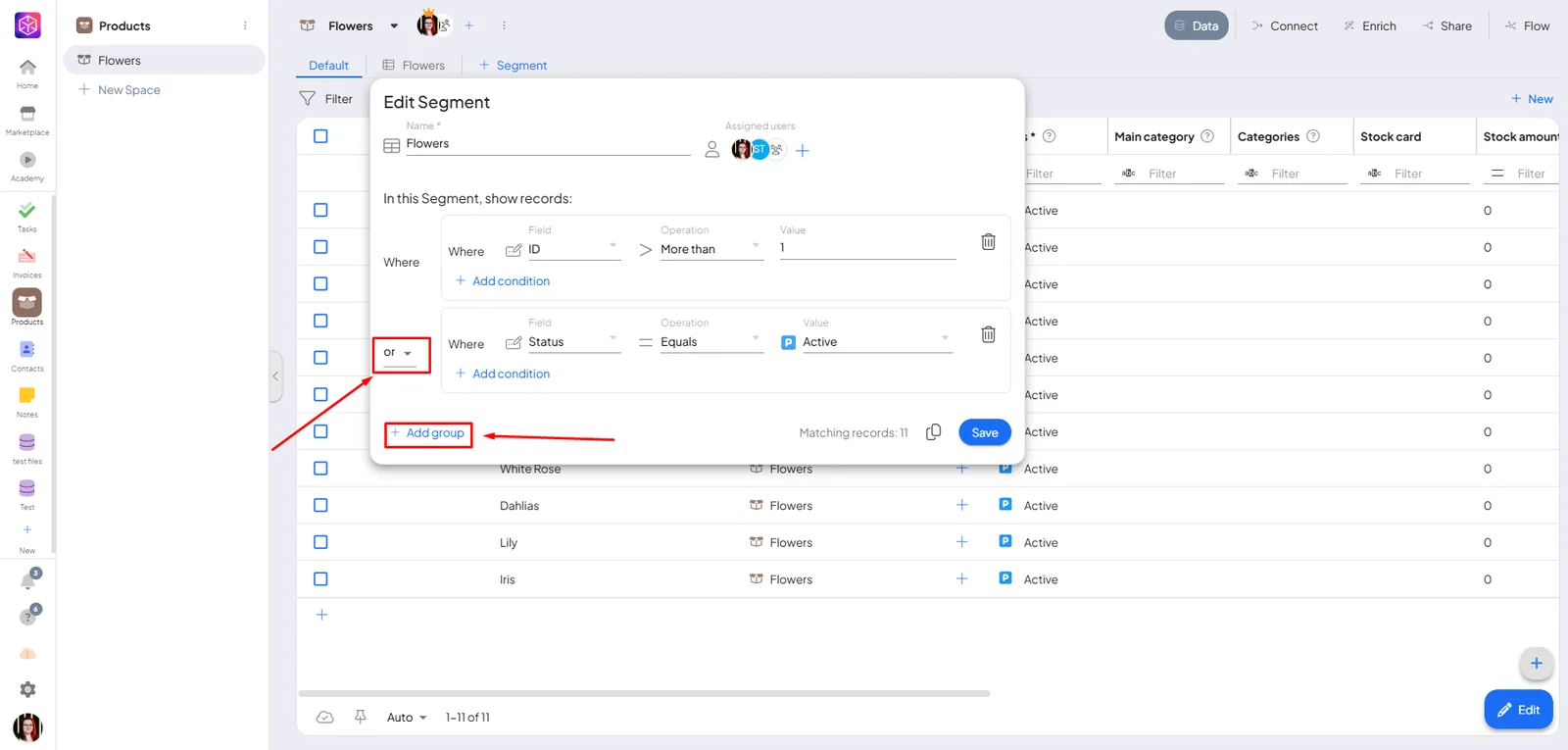Open the Segment tab
This screenshot has height=750, width=1568.
(x=513, y=66)
